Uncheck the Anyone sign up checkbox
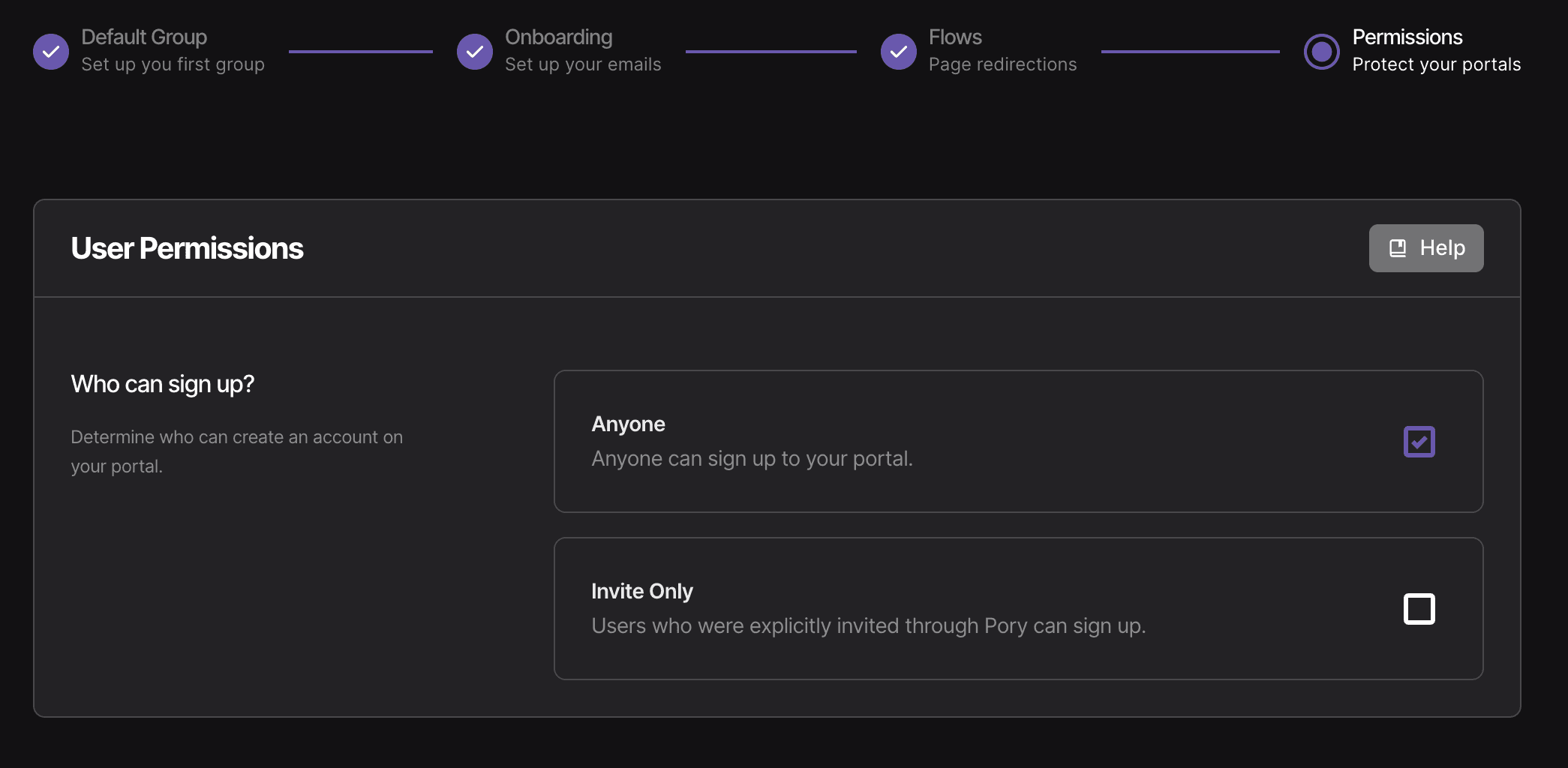 pos(1419,442)
